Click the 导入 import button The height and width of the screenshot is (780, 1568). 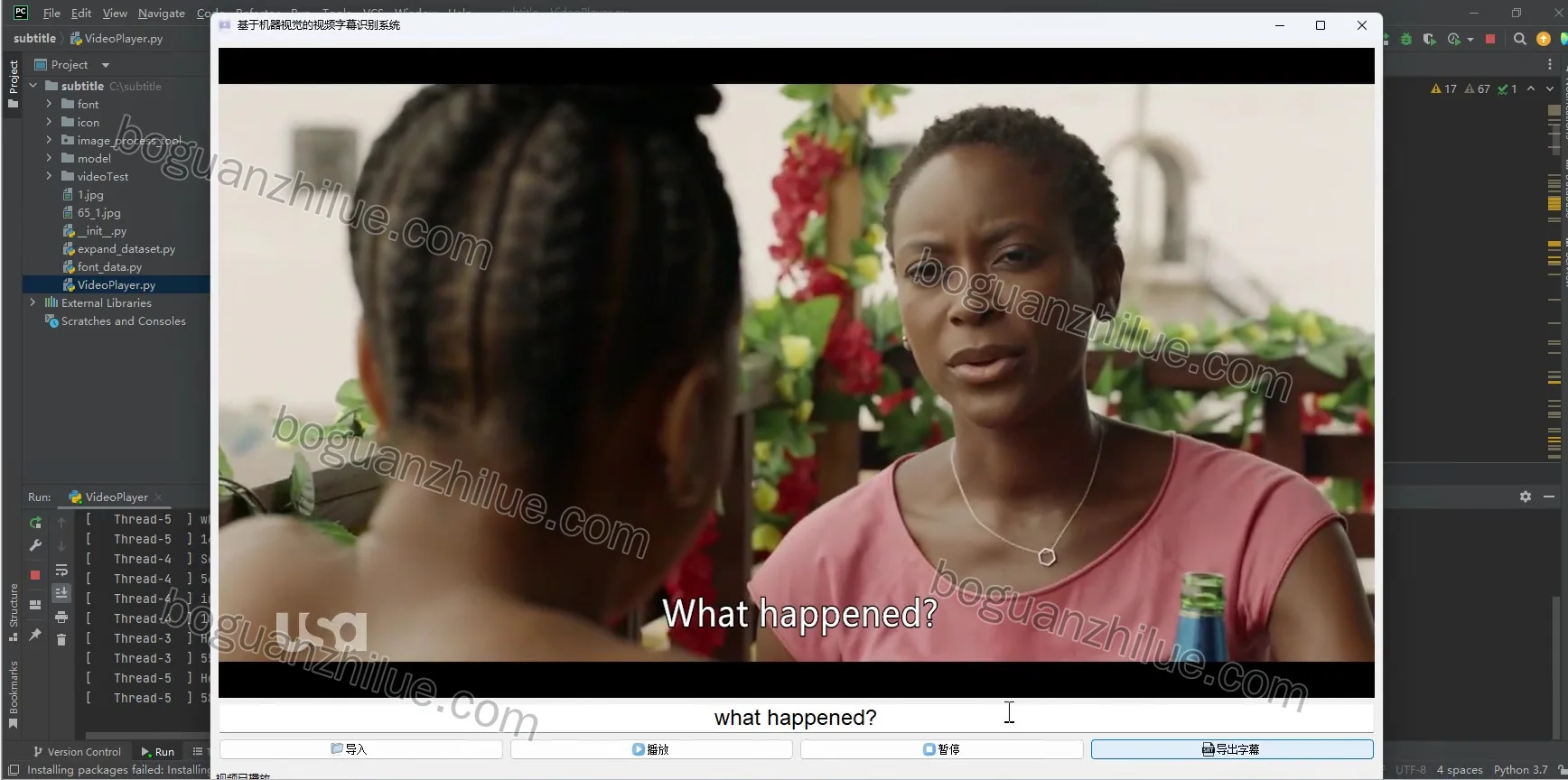click(360, 749)
